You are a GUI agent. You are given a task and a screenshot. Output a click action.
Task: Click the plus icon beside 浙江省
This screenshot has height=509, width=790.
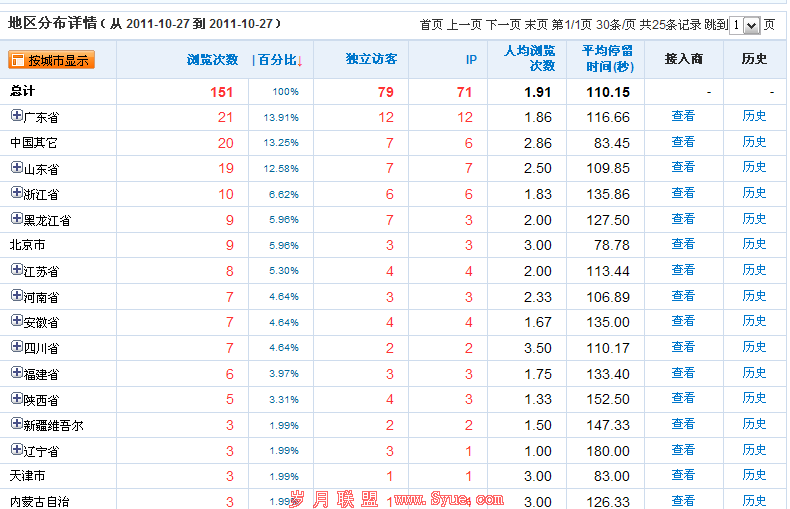click(x=16, y=193)
